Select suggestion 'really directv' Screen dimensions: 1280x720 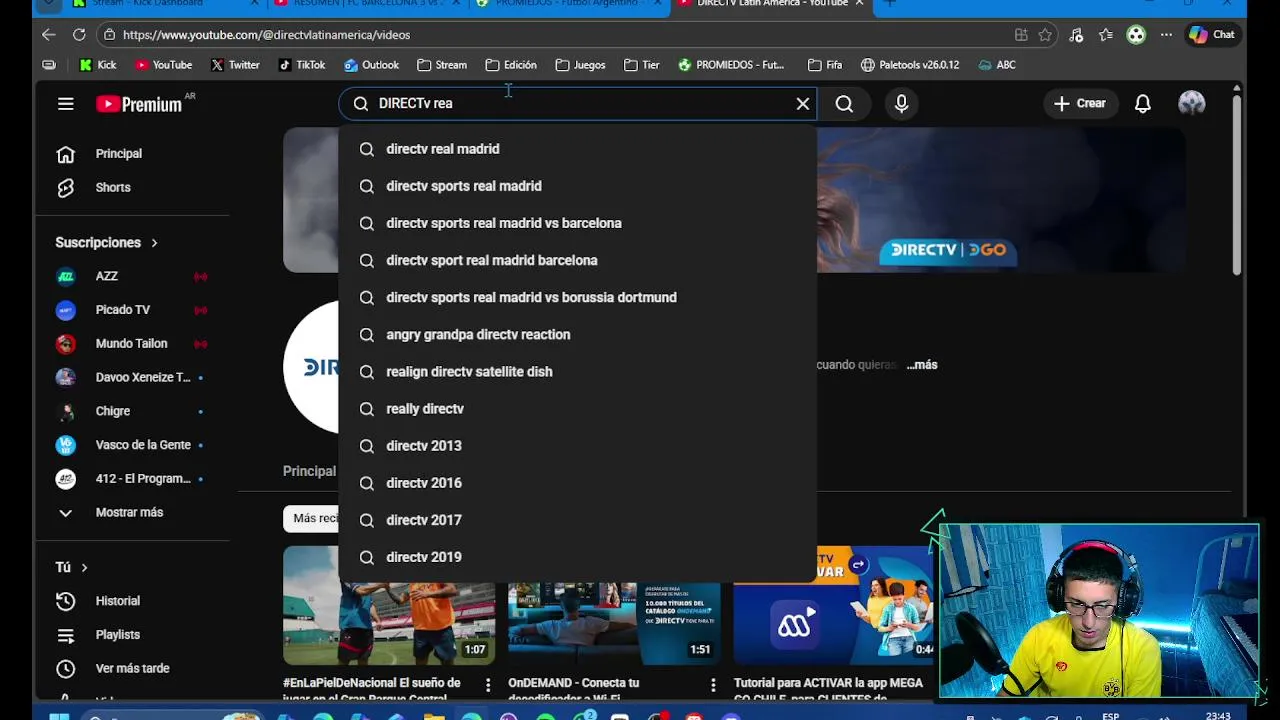[577, 408]
